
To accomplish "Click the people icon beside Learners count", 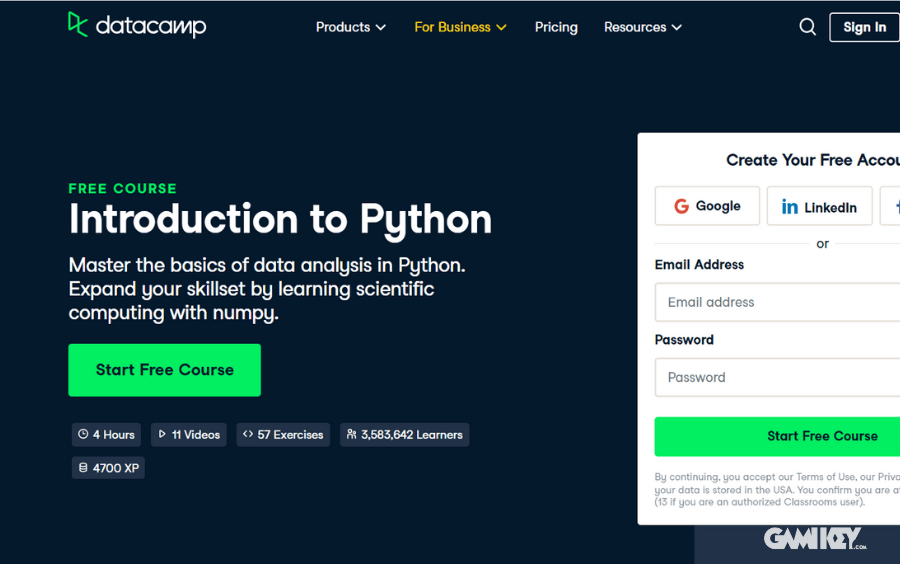I will tap(351, 435).
